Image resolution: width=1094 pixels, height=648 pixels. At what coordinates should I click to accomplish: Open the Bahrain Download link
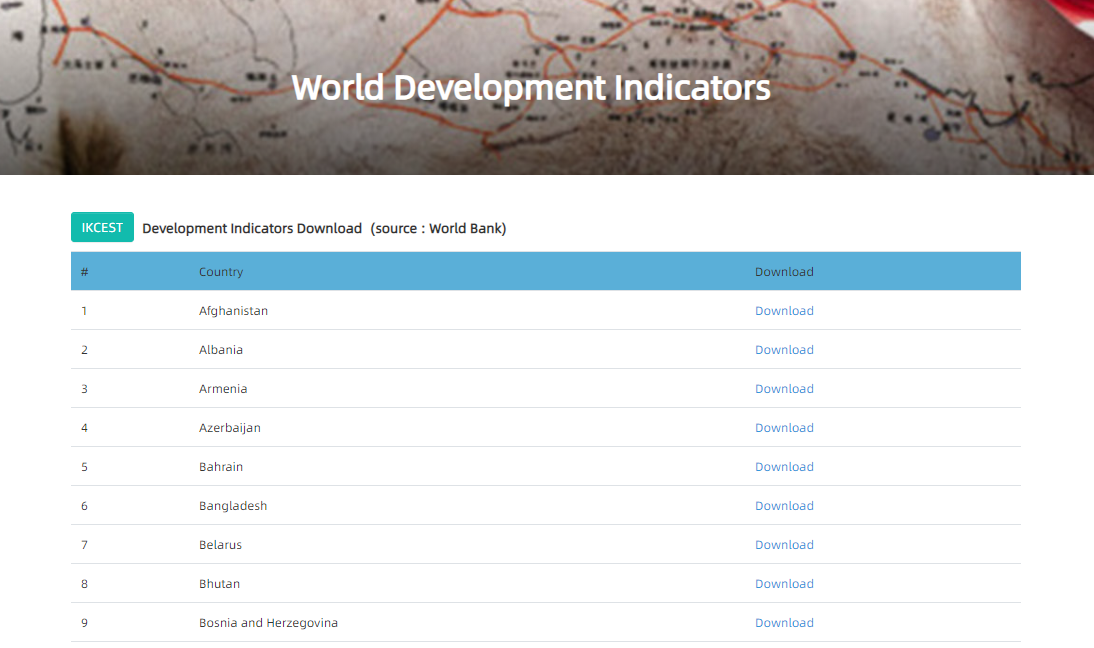784,467
